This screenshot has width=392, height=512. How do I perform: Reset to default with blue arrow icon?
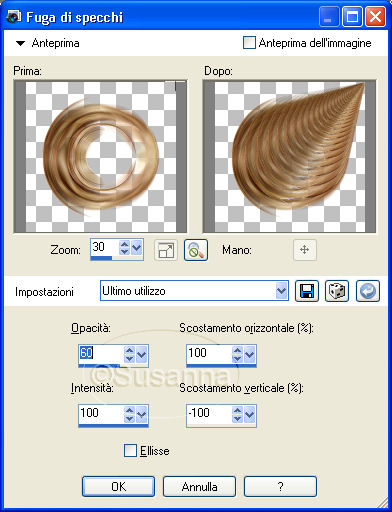[368, 291]
